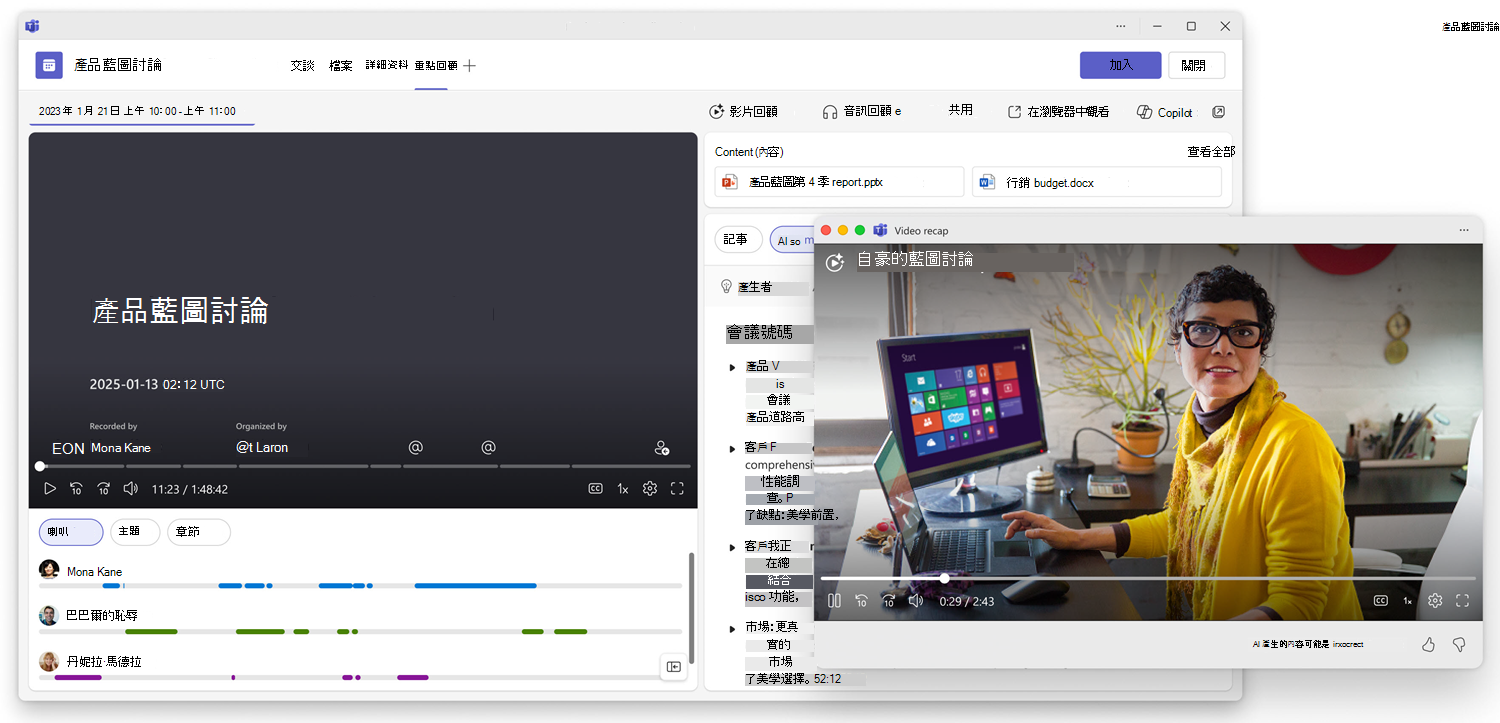Open the Teams more options ellipsis in title bar
This screenshot has width=1500, height=723.
(1122, 26)
